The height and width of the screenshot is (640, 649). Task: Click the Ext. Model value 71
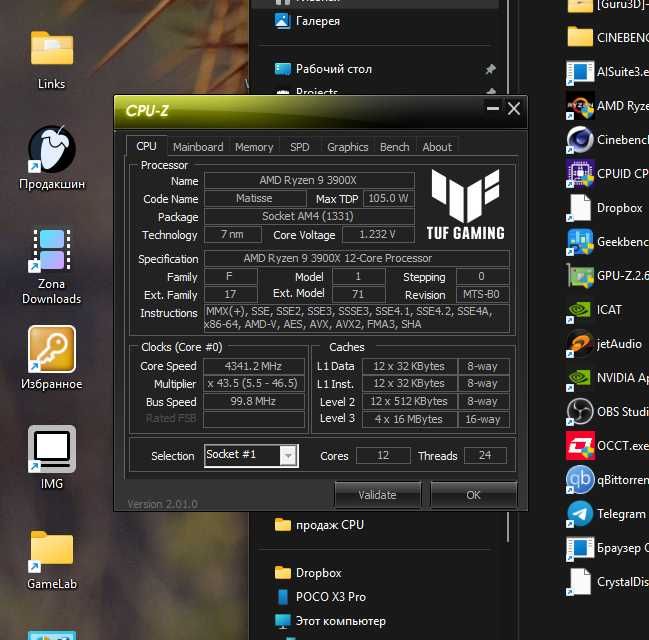[358, 294]
